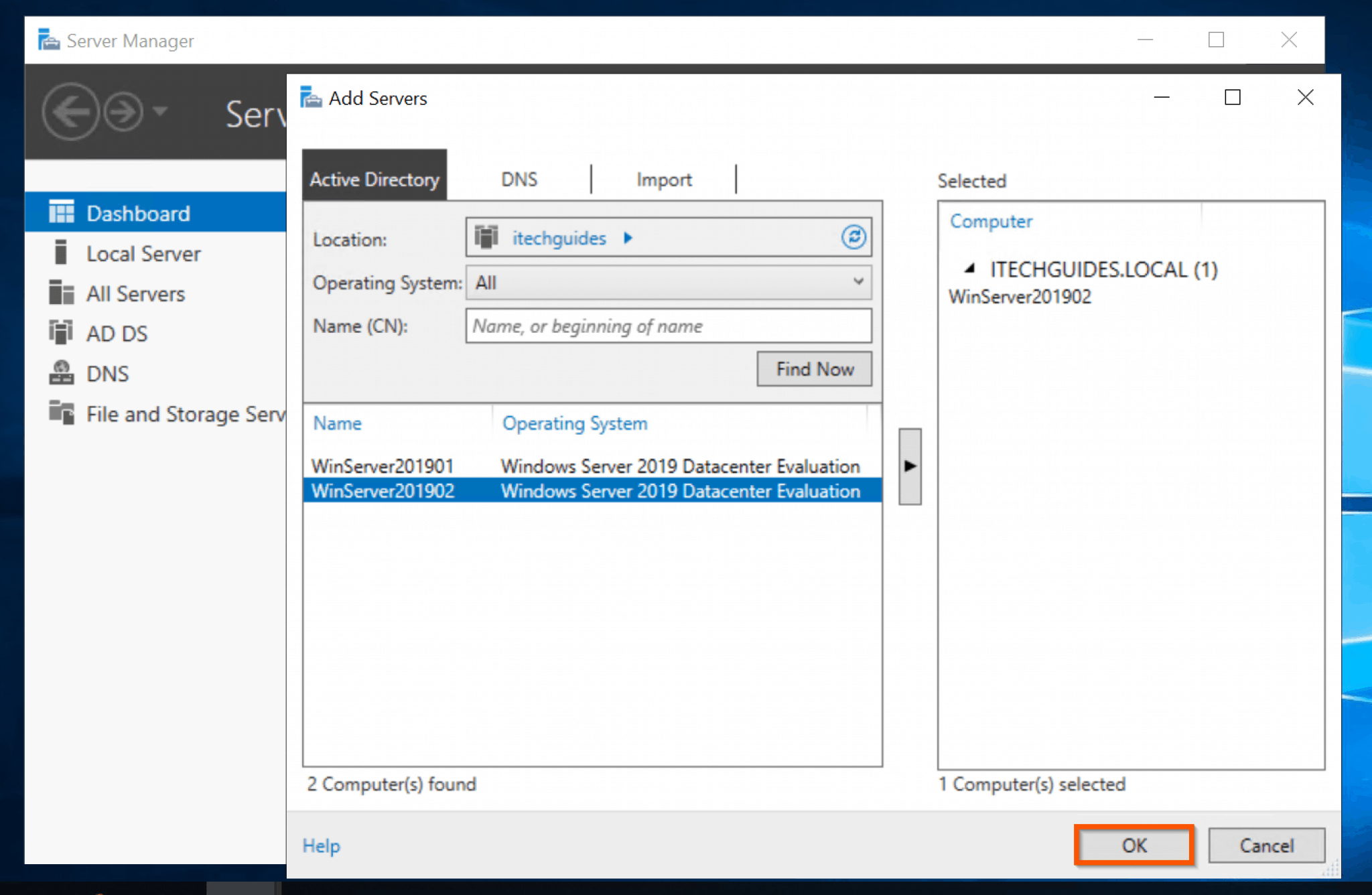Click the Server Manager title bar icon
The height and width of the screenshot is (895, 1372).
48,40
